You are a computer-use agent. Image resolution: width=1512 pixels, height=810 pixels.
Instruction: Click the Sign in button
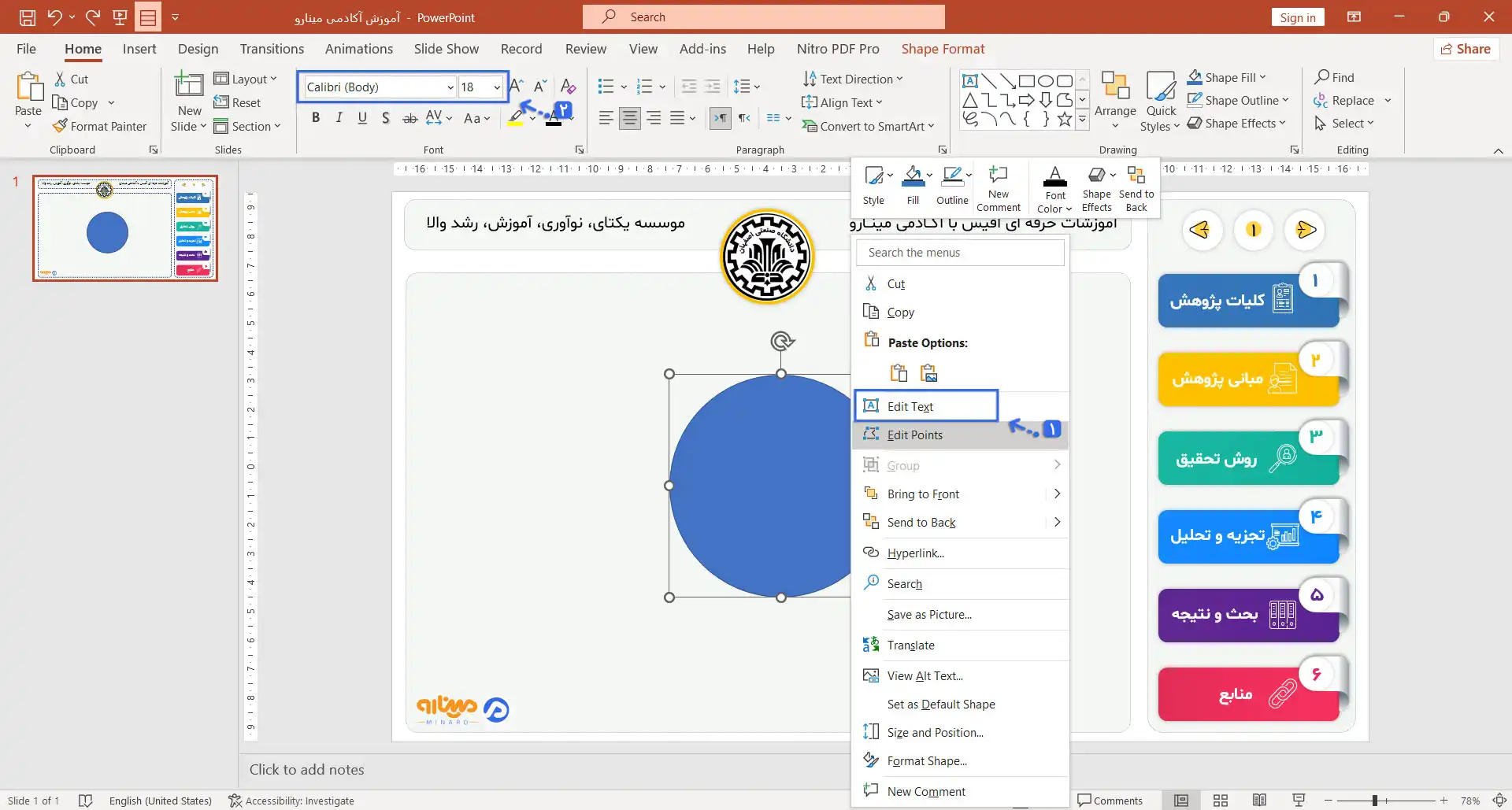click(x=1298, y=17)
